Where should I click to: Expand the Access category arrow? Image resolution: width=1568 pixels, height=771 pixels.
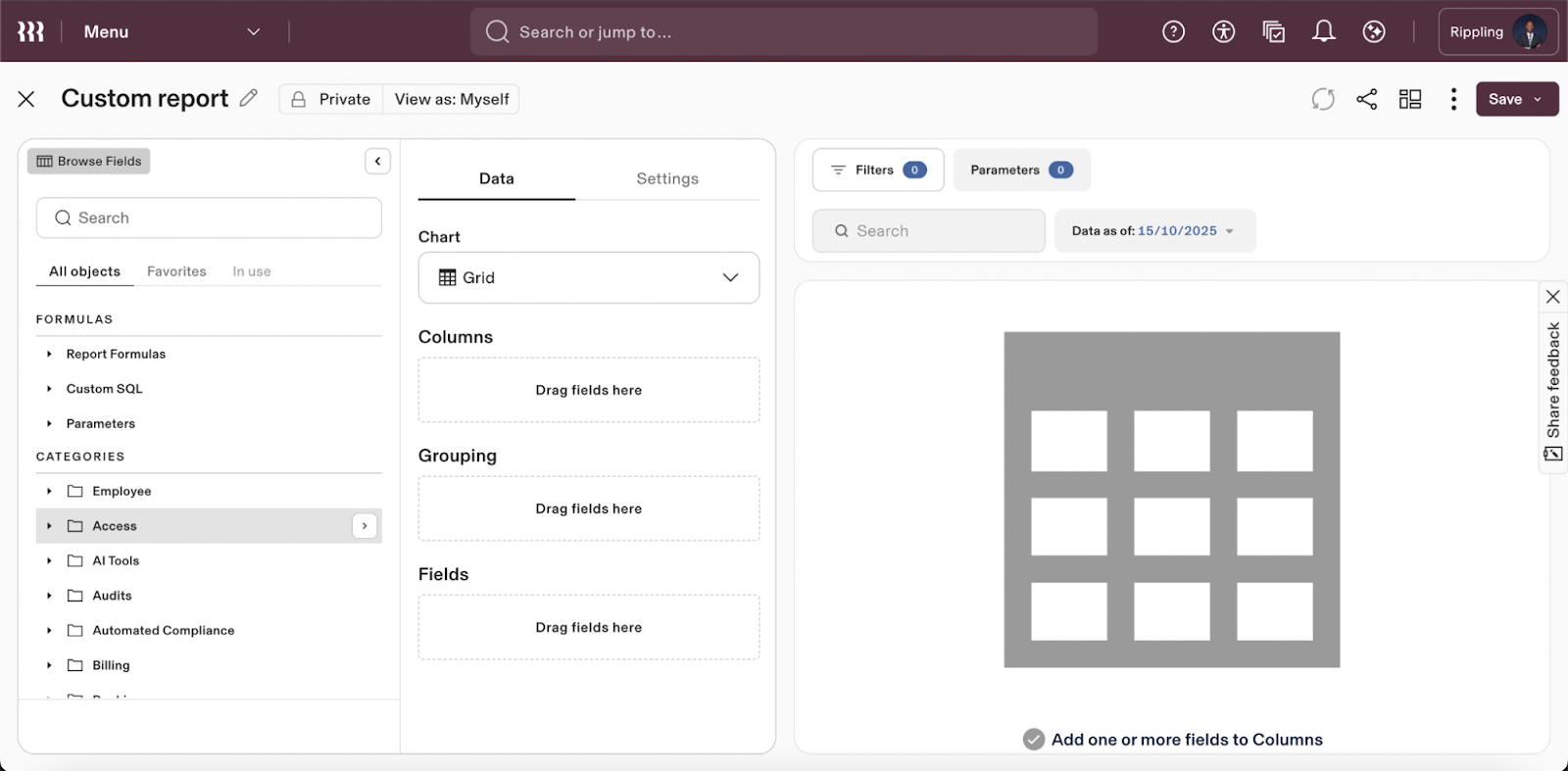(49, 526)
